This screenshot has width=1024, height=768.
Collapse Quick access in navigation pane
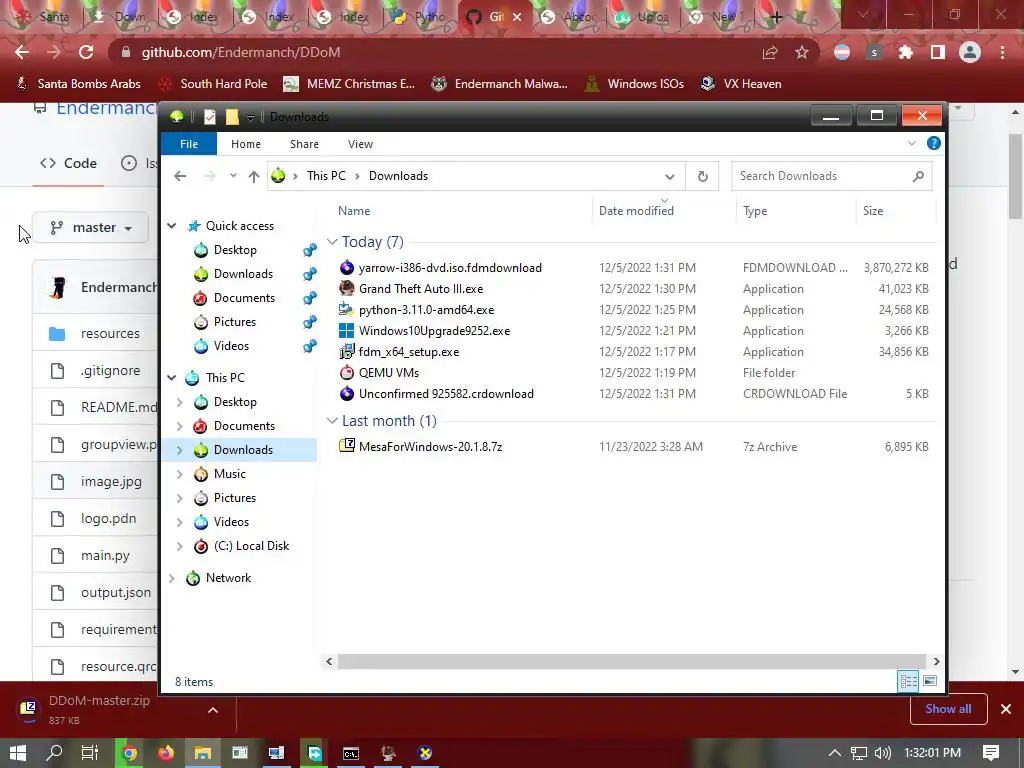(172, 225)
